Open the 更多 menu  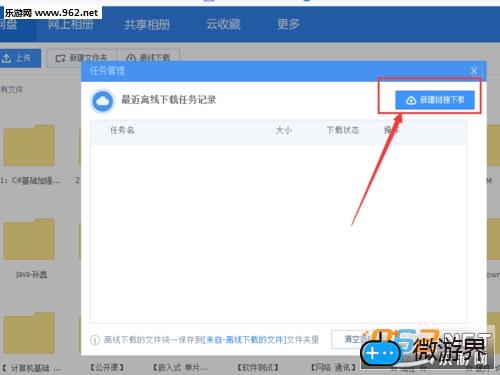point(288,24)
